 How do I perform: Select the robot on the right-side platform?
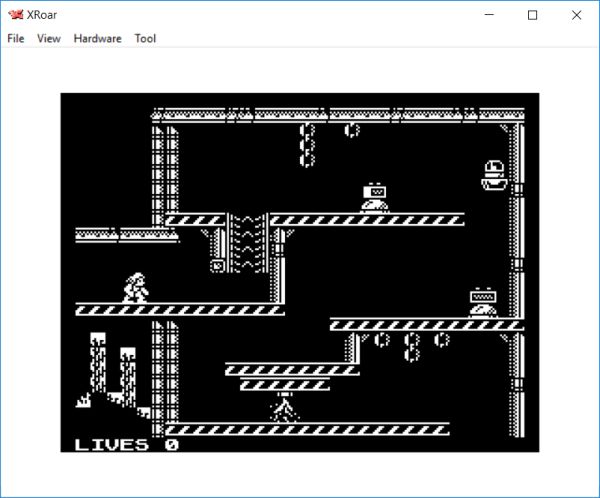484,303
